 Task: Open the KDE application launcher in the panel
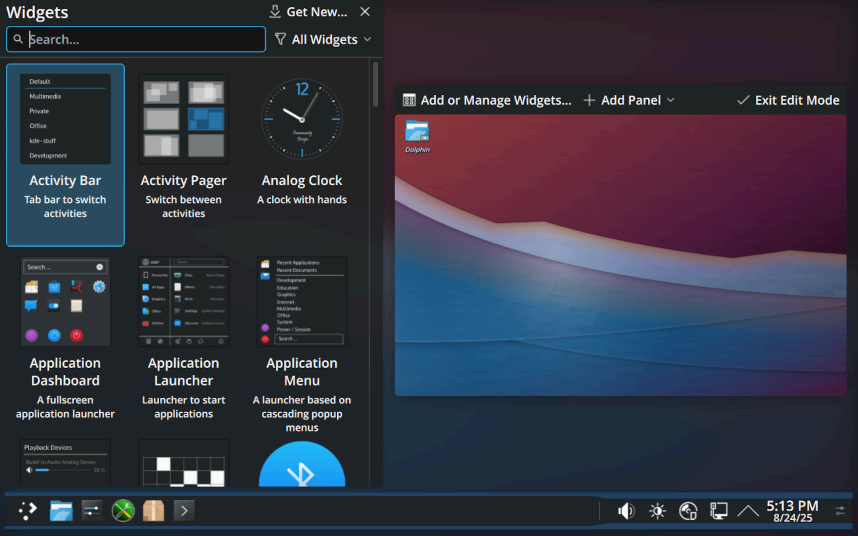(x=28, y=511)
